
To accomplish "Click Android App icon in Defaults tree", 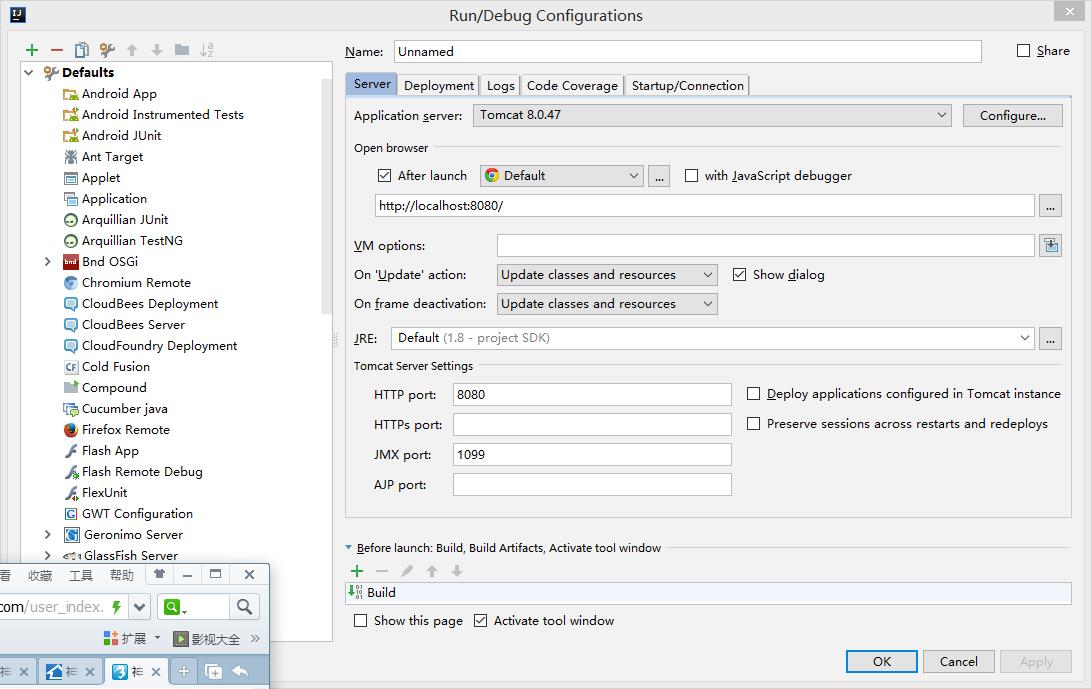I will (70, 94).
